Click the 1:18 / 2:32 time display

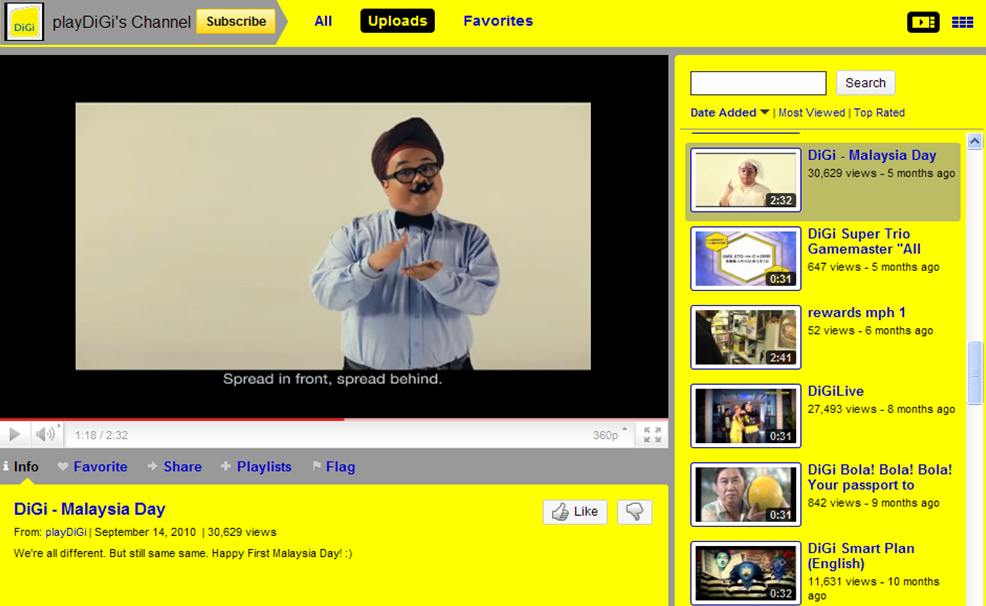[101, 435]
